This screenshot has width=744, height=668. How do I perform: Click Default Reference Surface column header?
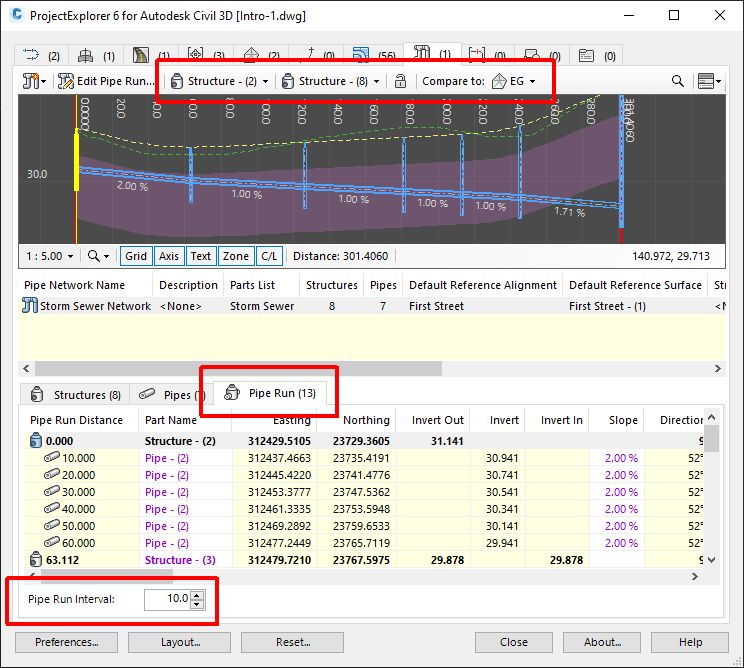[x=635, y=285]
